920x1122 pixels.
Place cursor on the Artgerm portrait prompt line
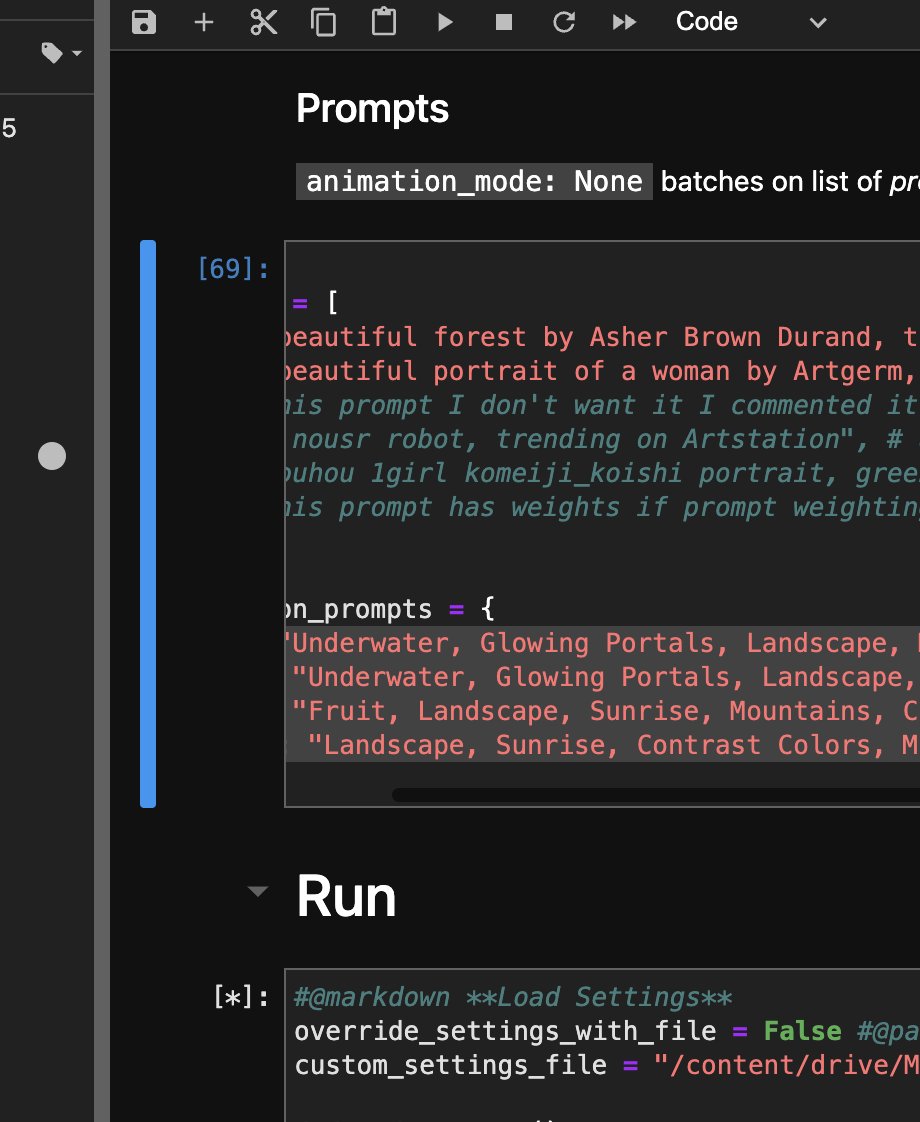click(x=602, y=371)
